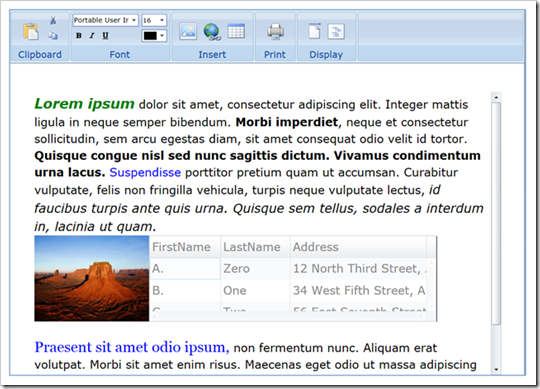The width and height of the screenshot is (540, 389).
Task: Click the desert butte image
Action: tap(92, 278)
